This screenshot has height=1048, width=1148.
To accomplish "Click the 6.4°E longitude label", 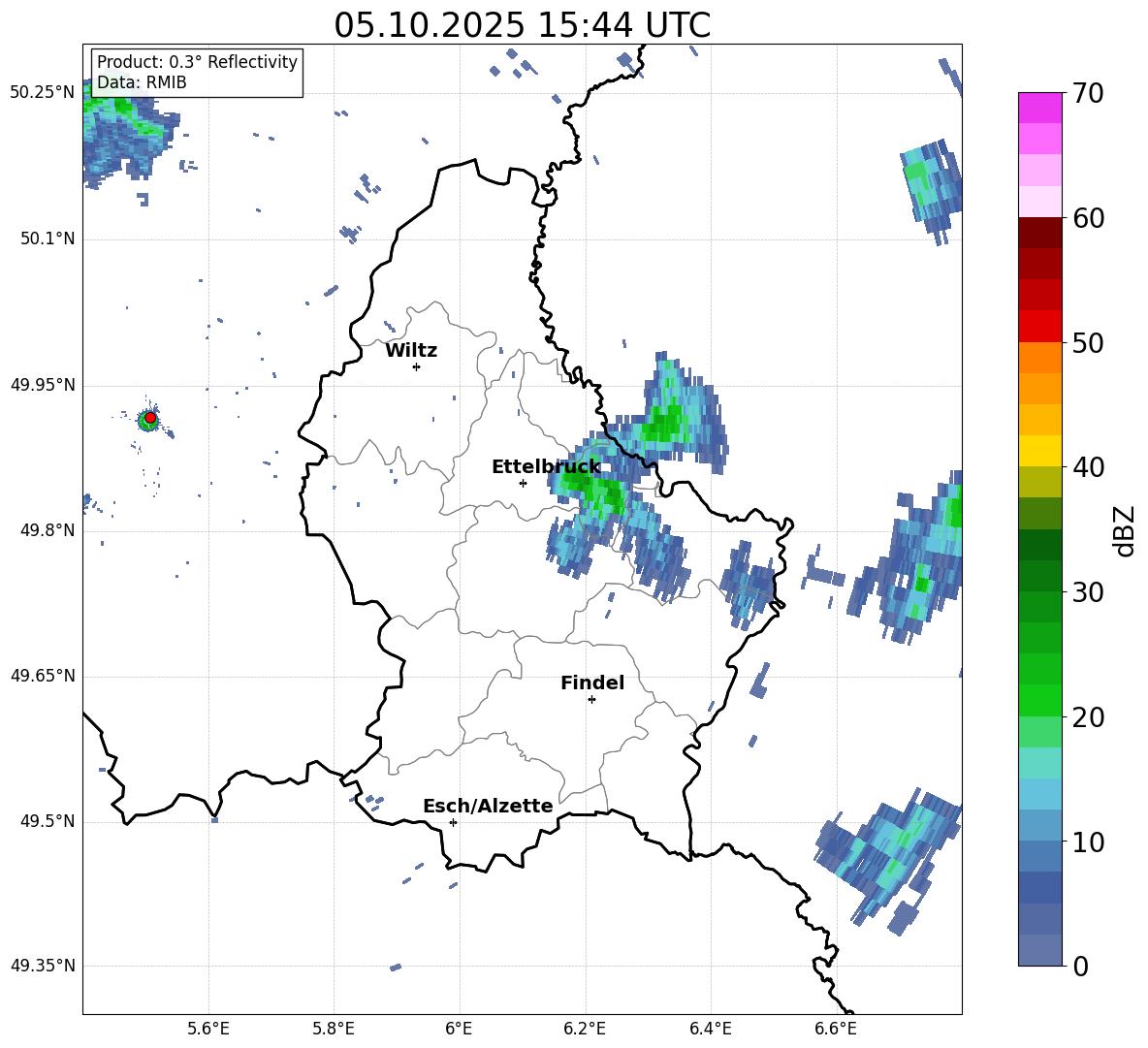I will coord(710,1029).
